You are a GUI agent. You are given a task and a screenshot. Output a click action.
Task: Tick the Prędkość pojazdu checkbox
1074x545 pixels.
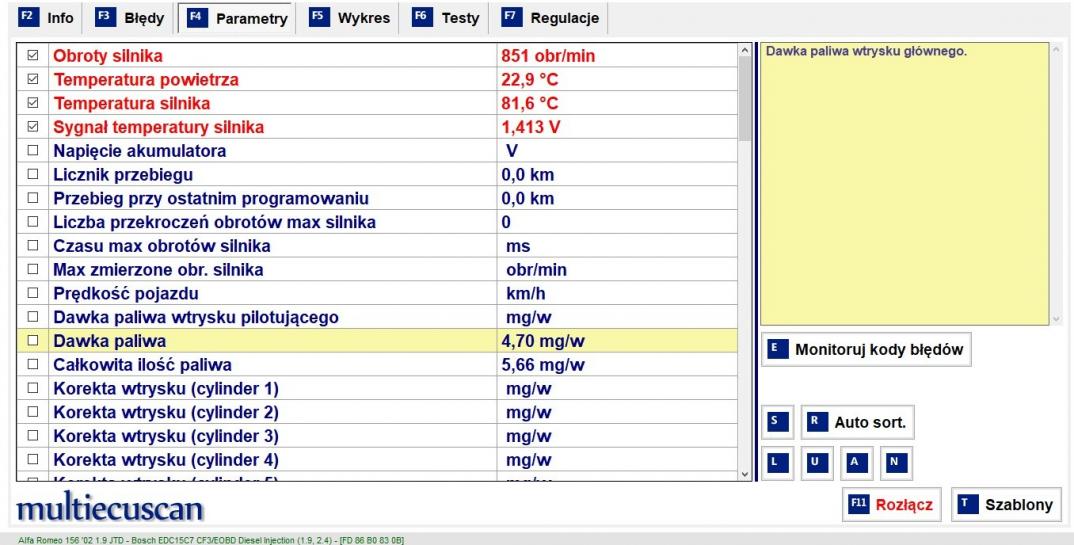33,295
